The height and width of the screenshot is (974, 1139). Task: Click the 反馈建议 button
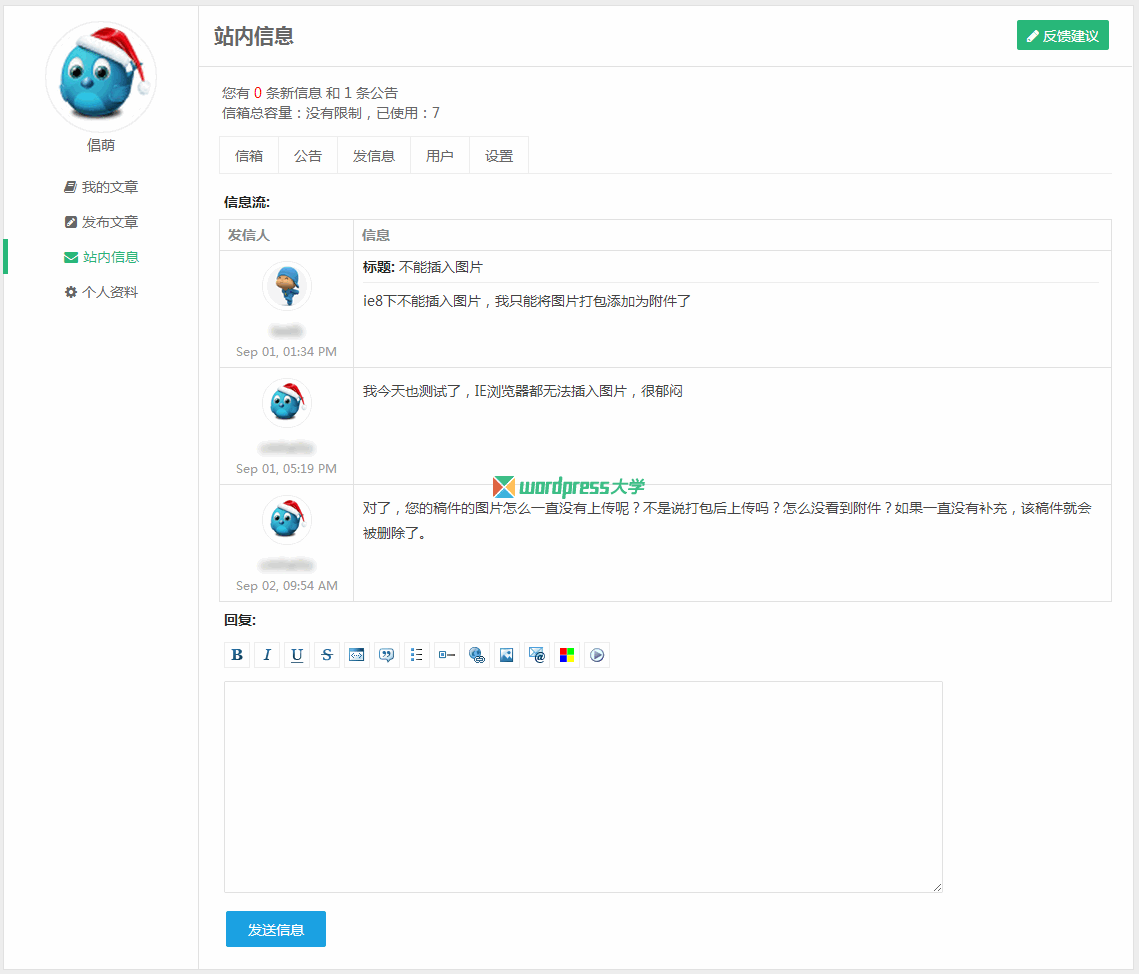tap(1062, 35)
